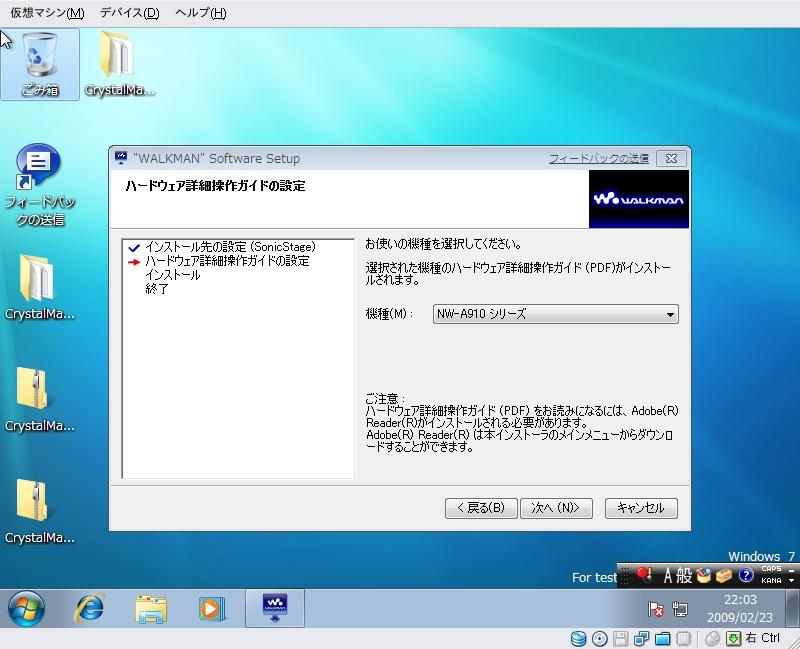
Task: Select the open CrystalMa... folder below feedback shortcut
Action: pos(40,288)
